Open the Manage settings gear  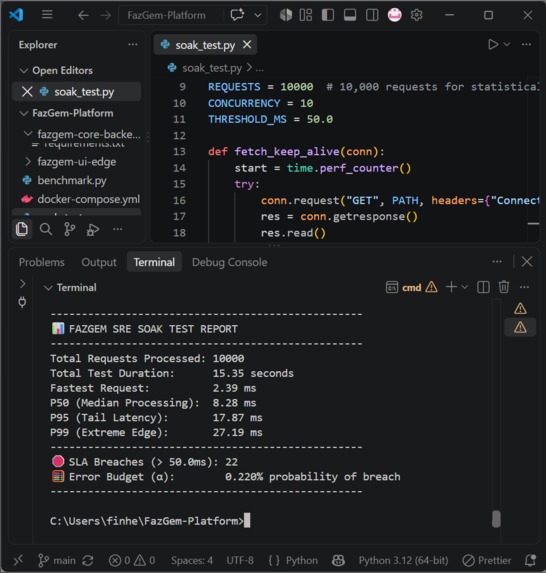[416, 15]
